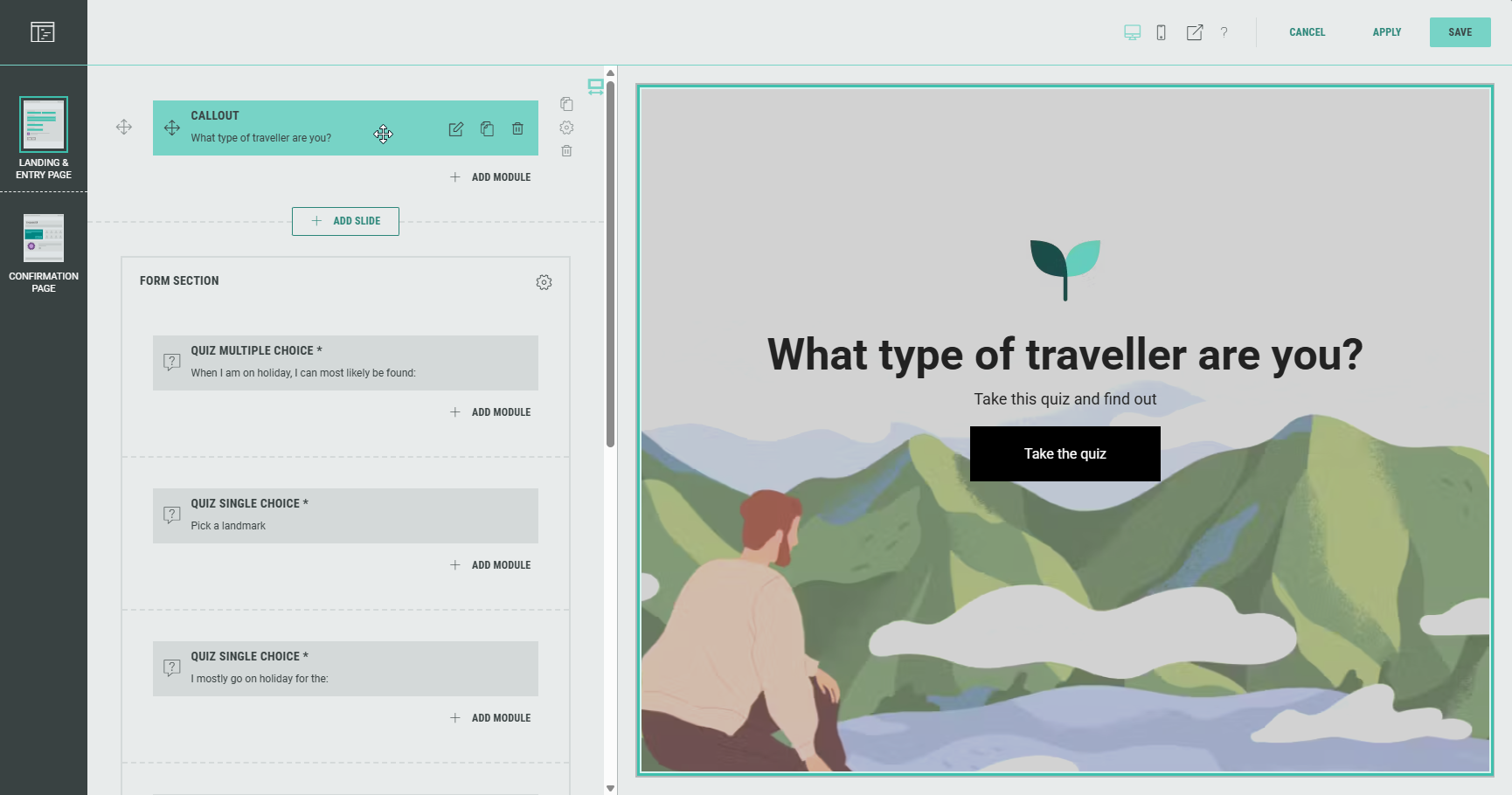This screenshot has width=1512, height=795.
Task: Open the Confirmation Page tab
Action: point(44,253)
